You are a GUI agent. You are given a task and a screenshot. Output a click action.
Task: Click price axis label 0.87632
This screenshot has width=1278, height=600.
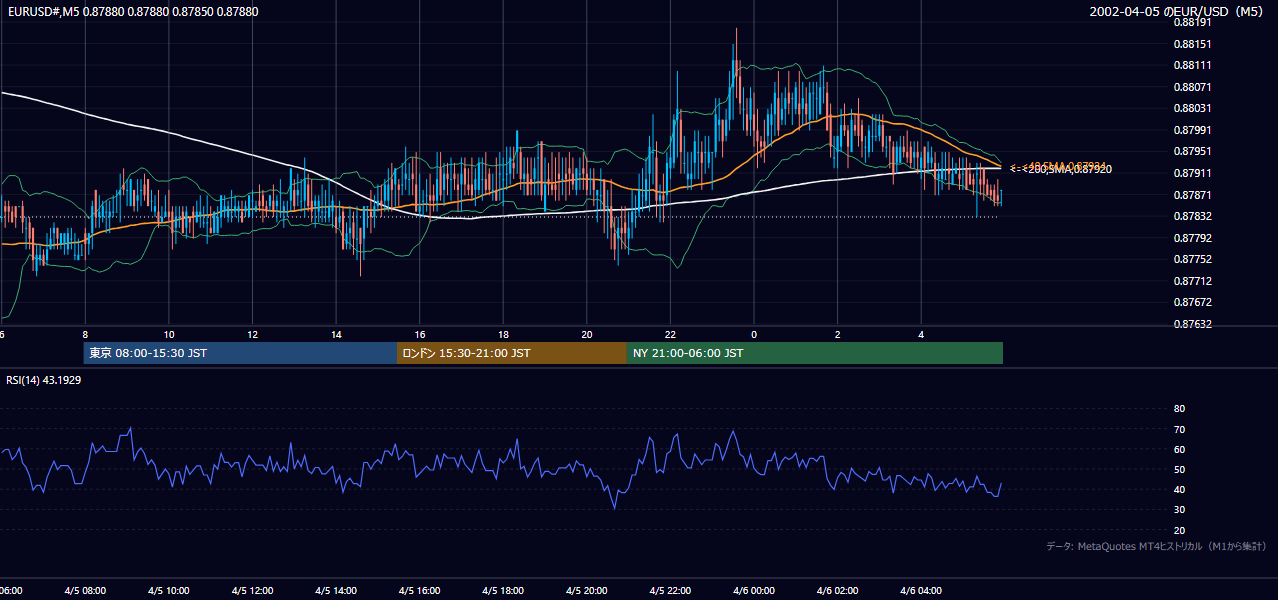pos(1192,324)
